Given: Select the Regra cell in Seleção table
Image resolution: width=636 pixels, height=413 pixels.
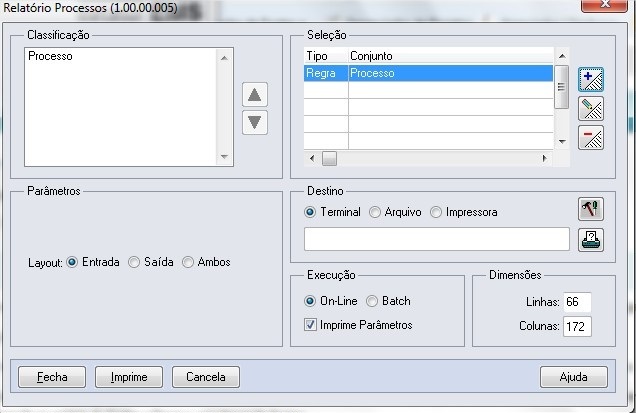Looking at the screenshot, I should click(326, 73).
